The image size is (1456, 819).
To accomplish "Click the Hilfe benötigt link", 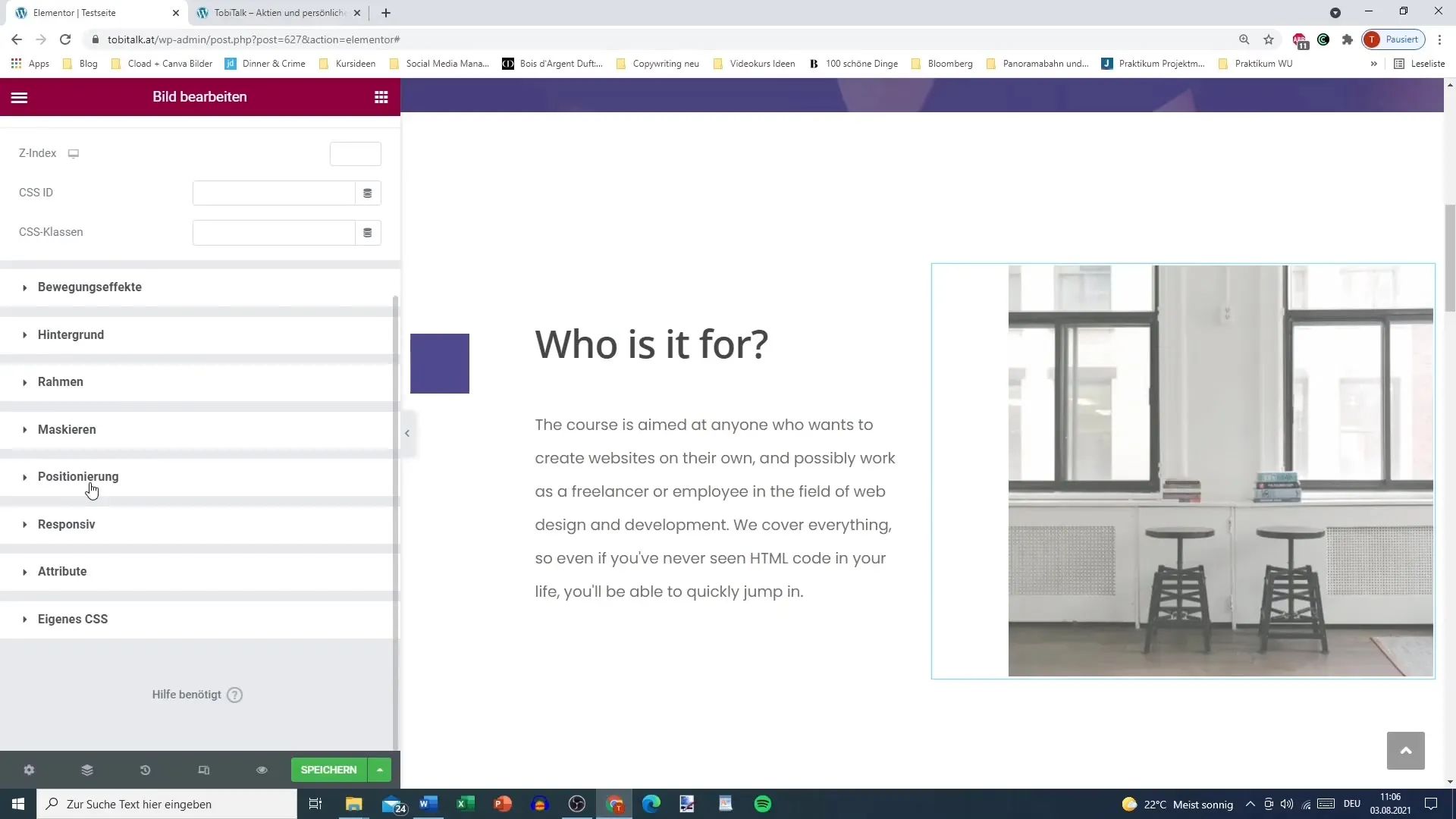I will pos(187,695).
